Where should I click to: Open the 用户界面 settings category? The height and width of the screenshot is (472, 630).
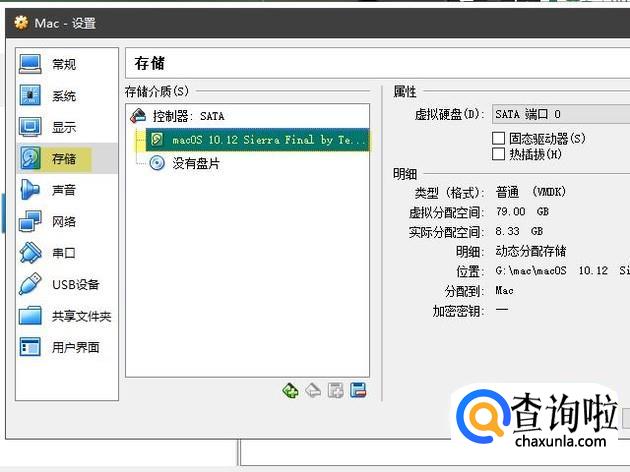point(67,347)
